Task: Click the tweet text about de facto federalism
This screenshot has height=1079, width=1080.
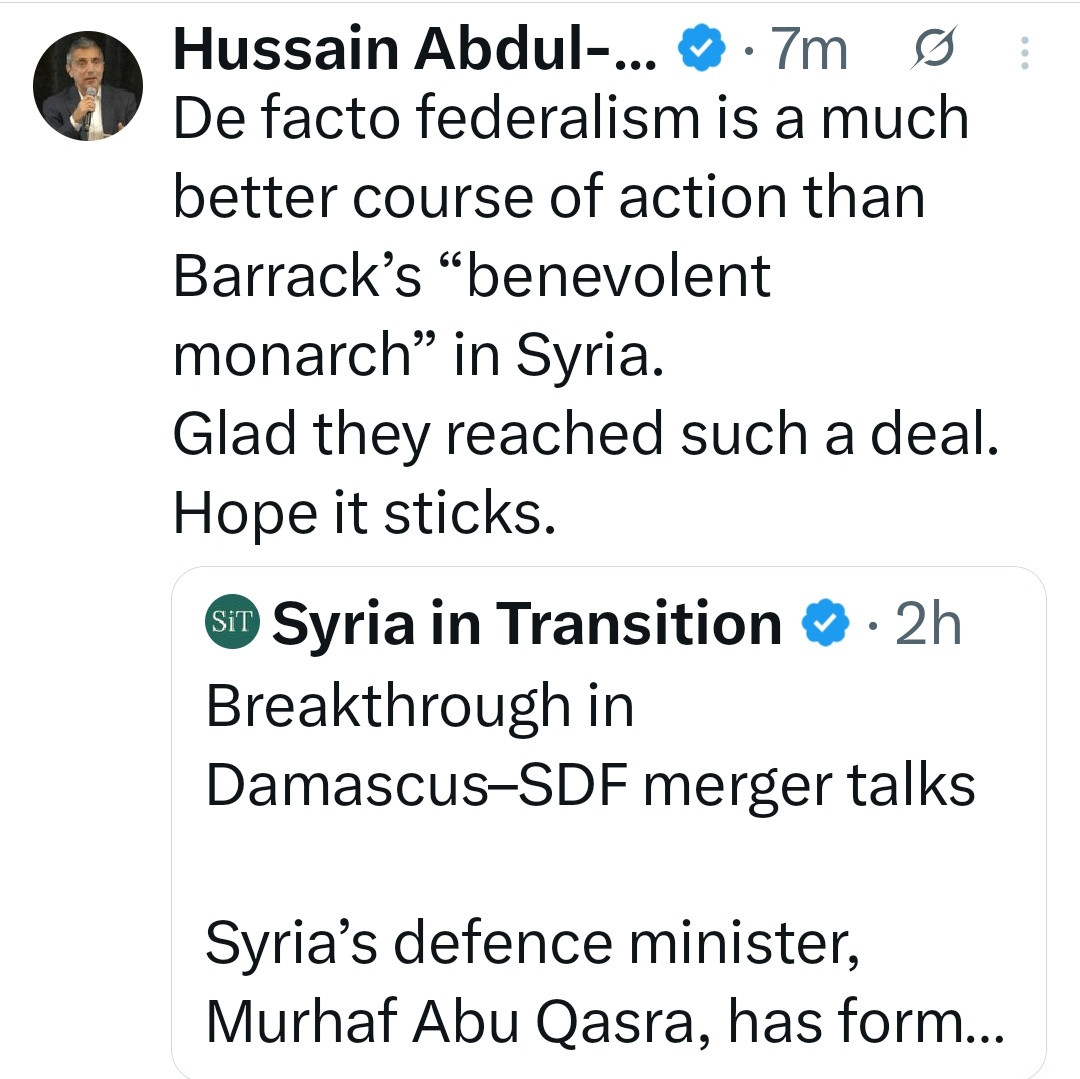Action: tap(585, 315)
